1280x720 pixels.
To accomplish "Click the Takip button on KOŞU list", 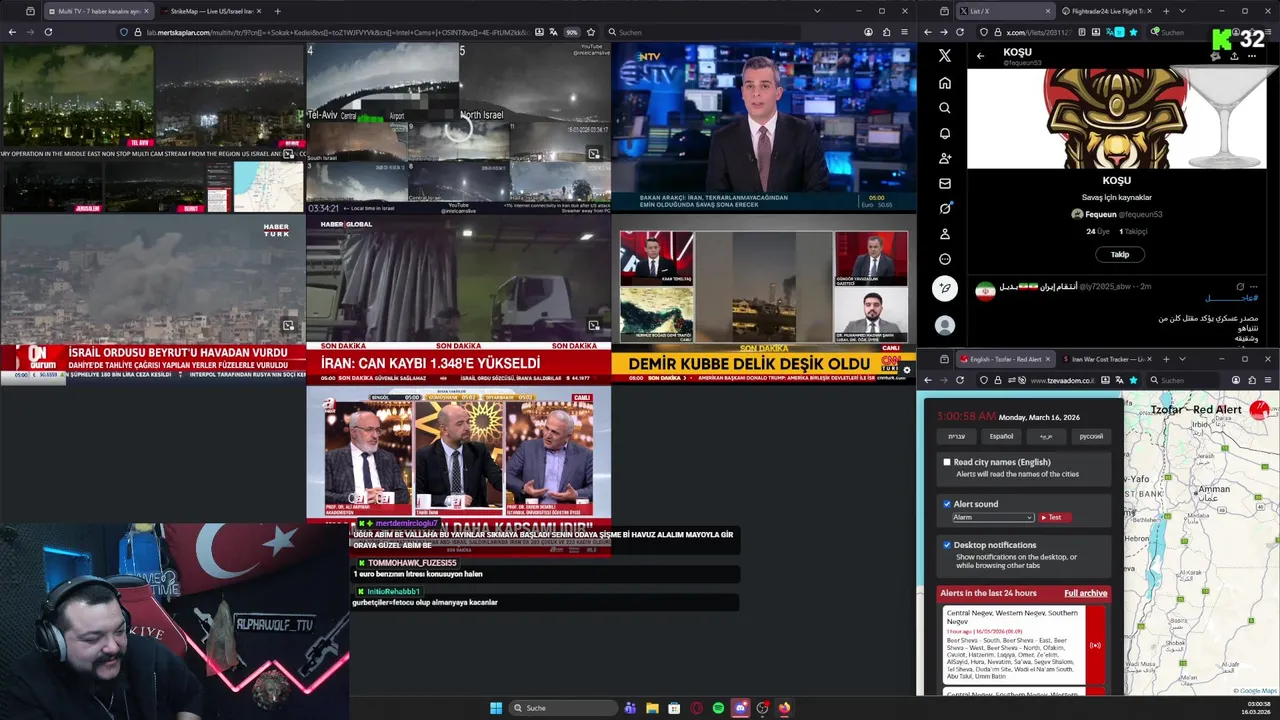I will click(x=1120, y=254).
